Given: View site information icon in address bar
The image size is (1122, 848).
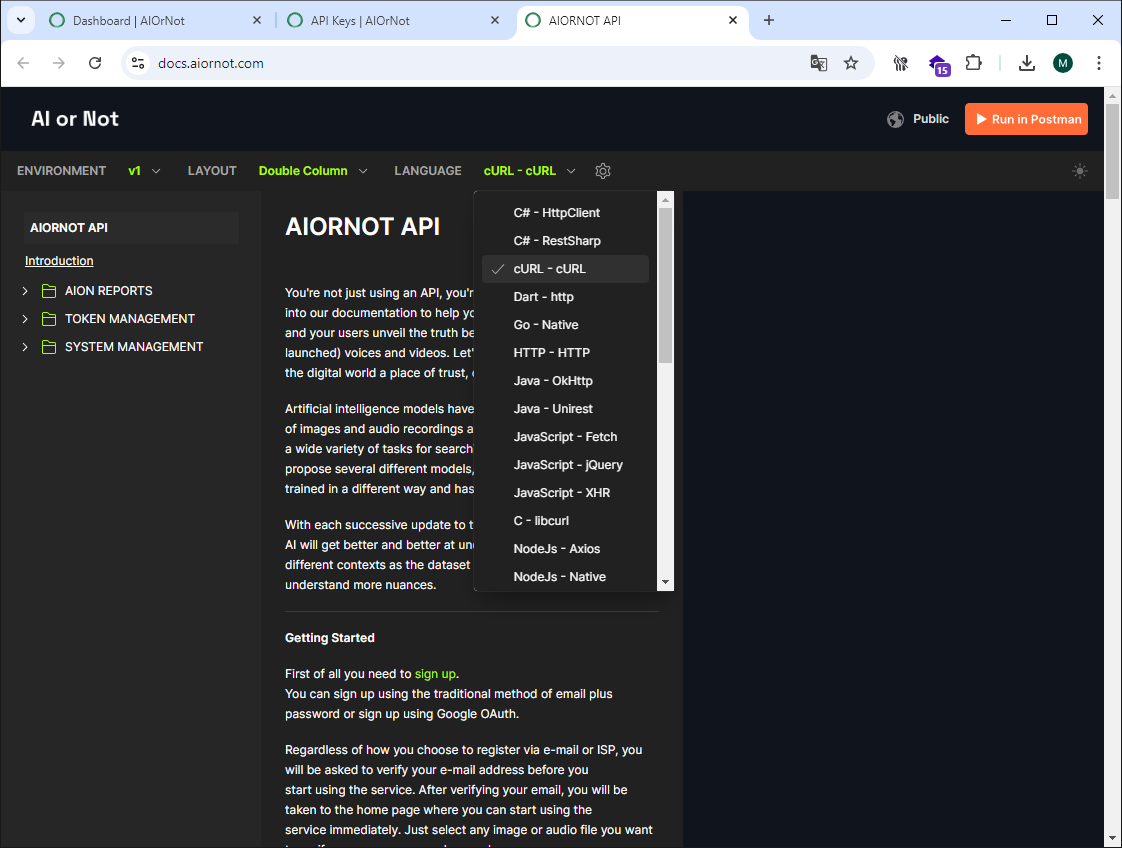Looking at the screenshot, I should click(138, 63).
